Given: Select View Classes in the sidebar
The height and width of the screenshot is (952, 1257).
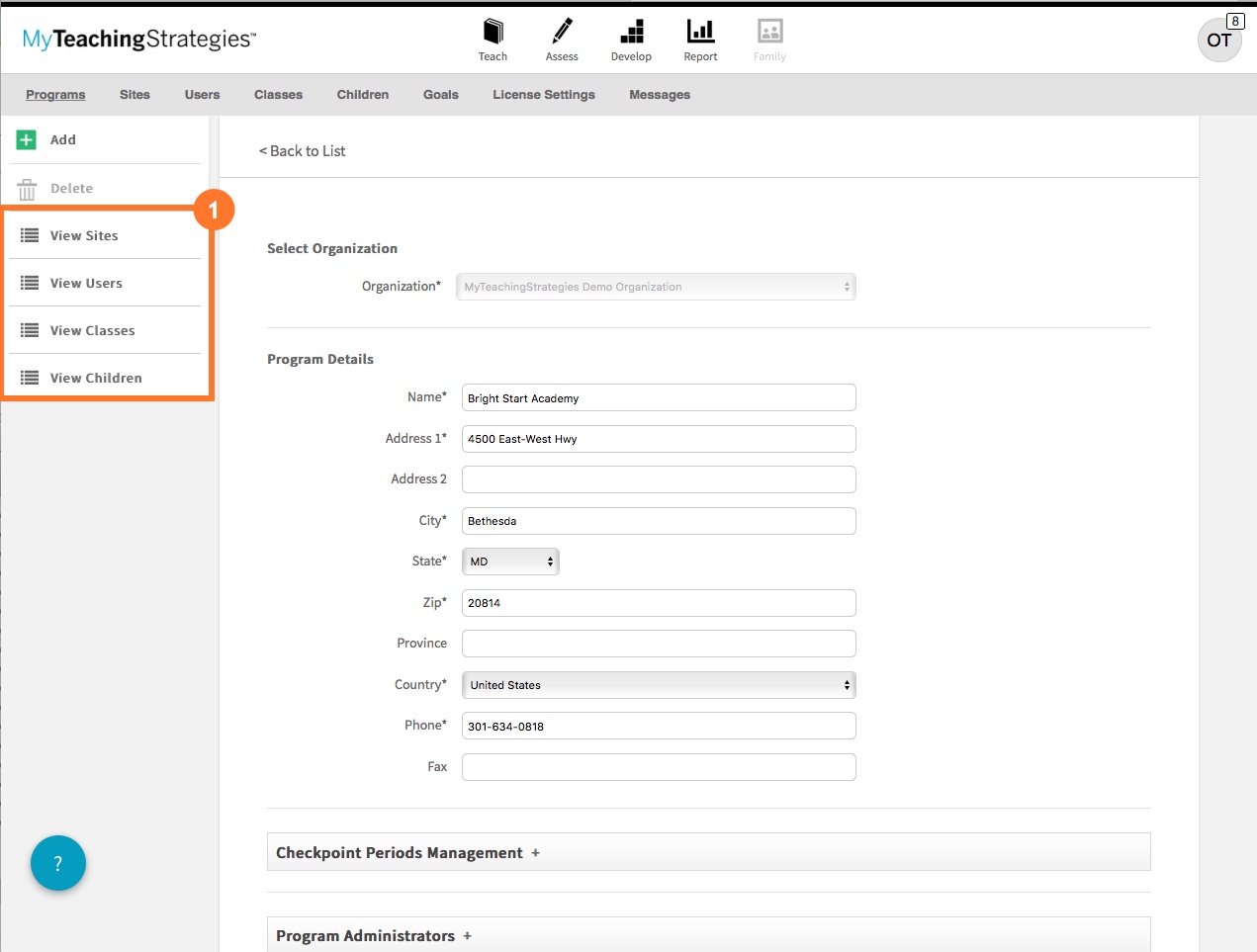Looking at the screenshot, I should [x=92, y=330].
